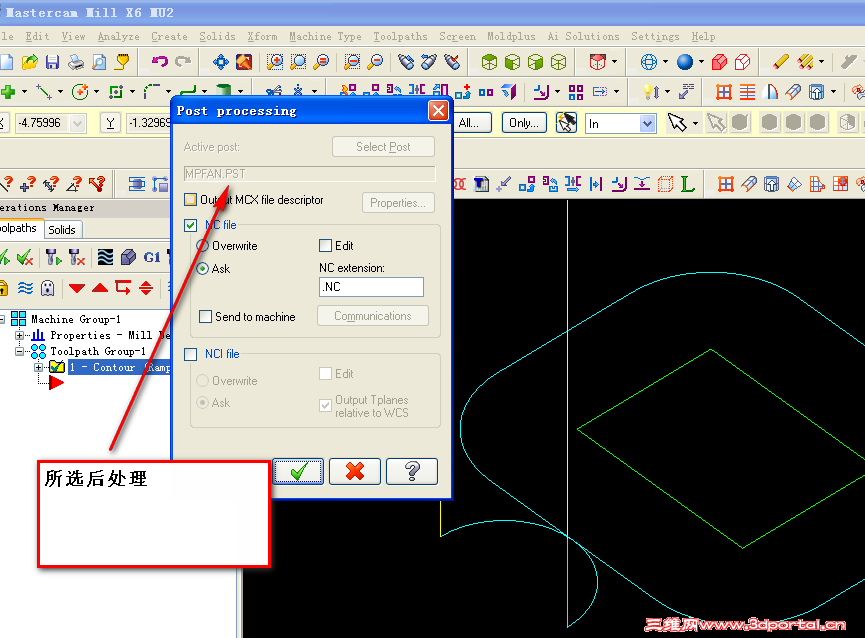Choose the shaded blue sphere icon
Screen dimensions: 865x638
[x=685, y=62]
